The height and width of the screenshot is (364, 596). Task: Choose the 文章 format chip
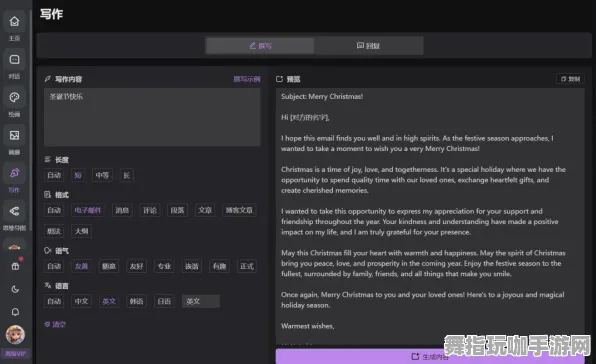(205, 210)
